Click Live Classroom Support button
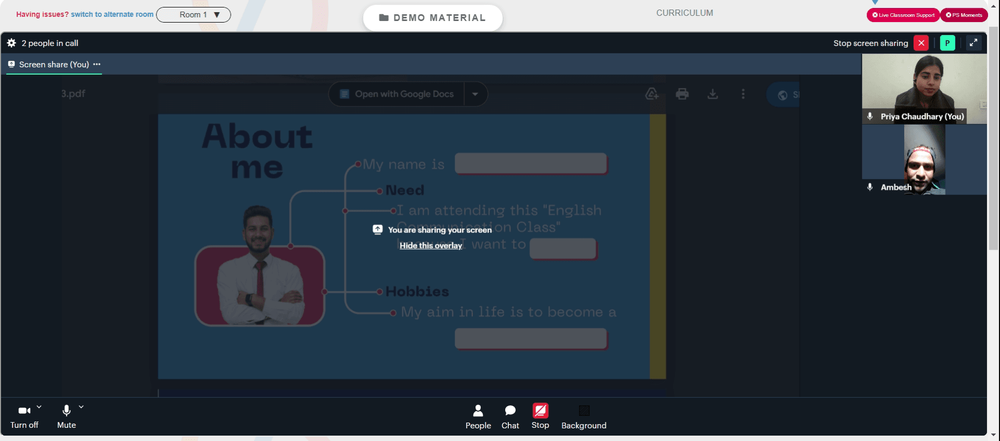This screenshot has height=441, width=1000. [902, 15]
